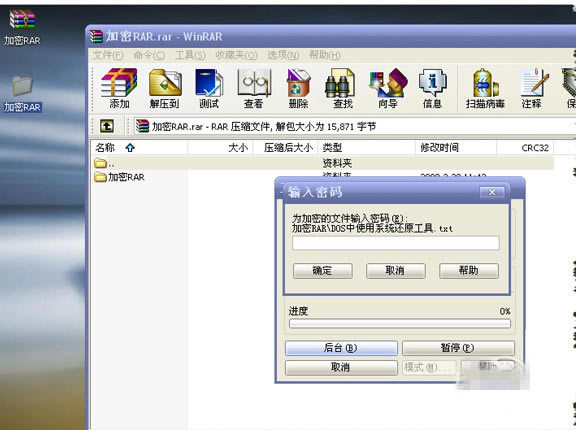Screen dimensions: 576x430
Task: Click the 进度 progress bar
Action: coord(400,324)
